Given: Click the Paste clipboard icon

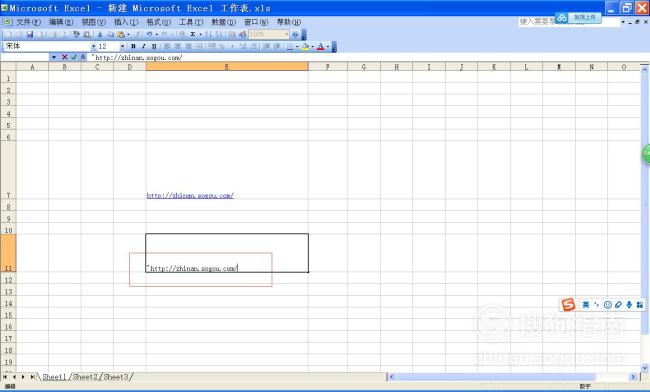Looking at the screenshot, I should 121,34.
